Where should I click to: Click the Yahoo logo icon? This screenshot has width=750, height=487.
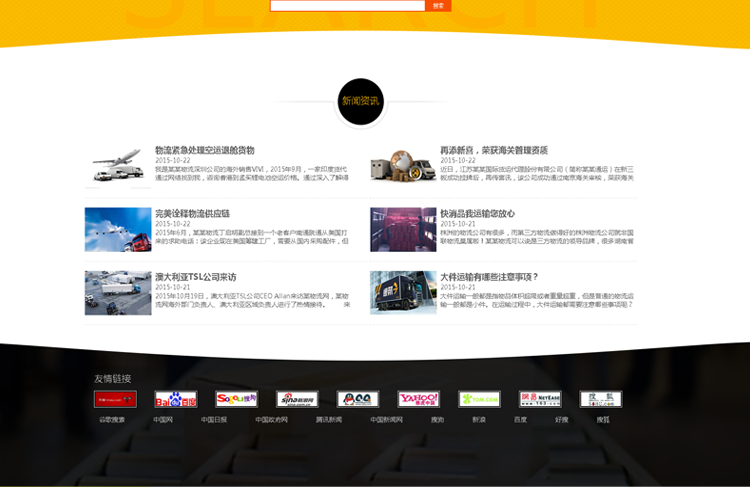(418, 399)
